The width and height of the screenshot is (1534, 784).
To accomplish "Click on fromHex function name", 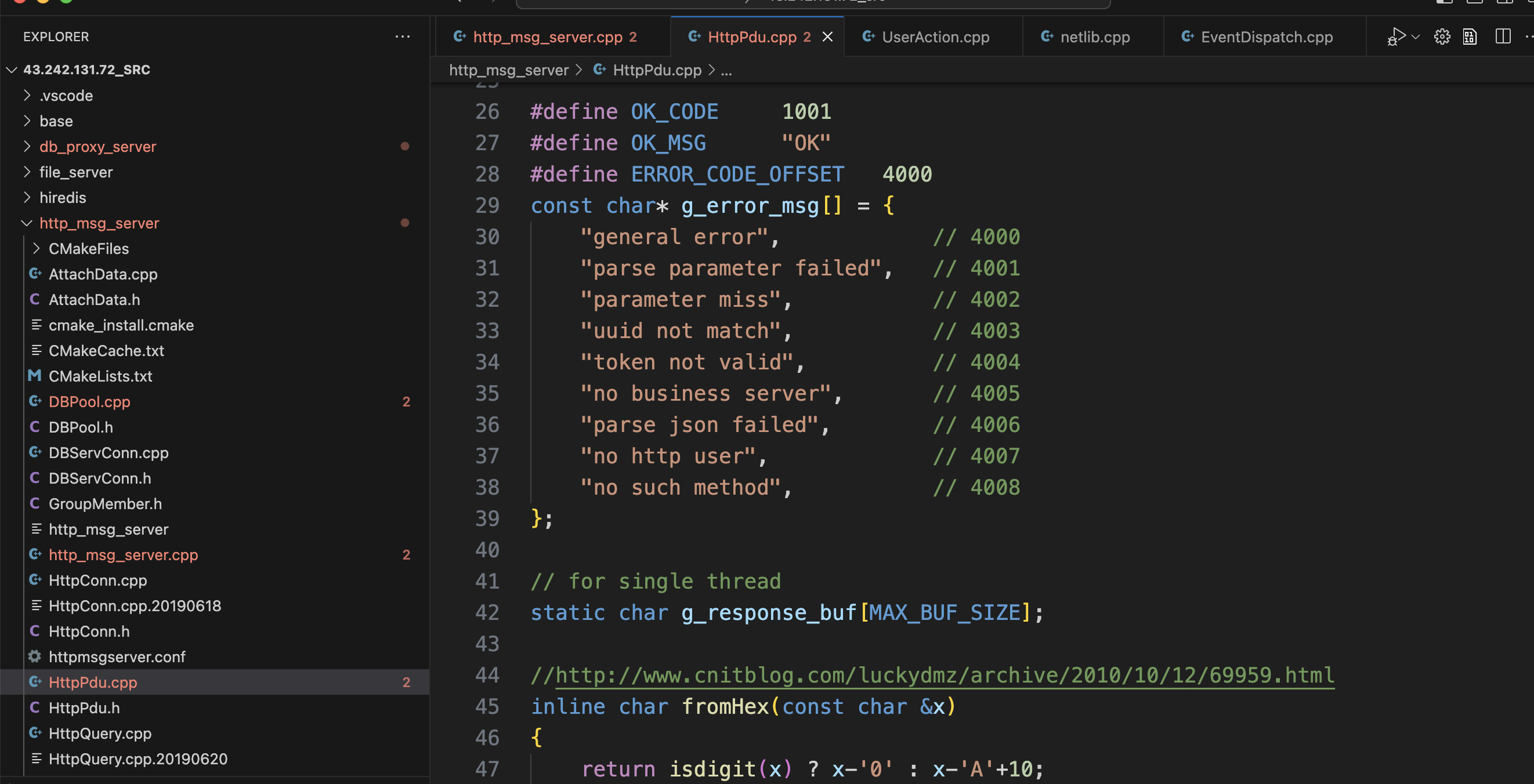I will coord(725,706).
